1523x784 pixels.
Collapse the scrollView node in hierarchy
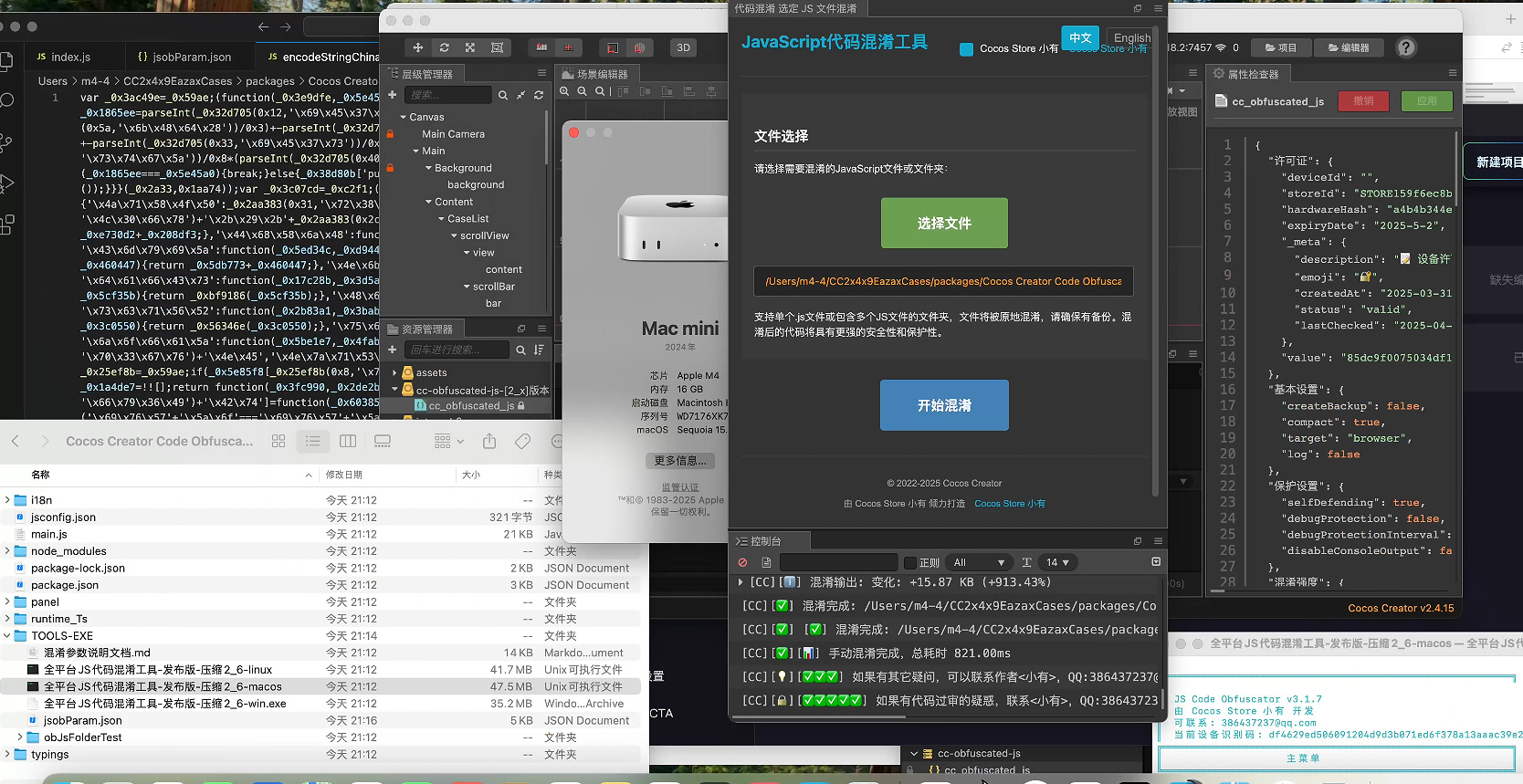pyautogui.click(x=455, y=236)
